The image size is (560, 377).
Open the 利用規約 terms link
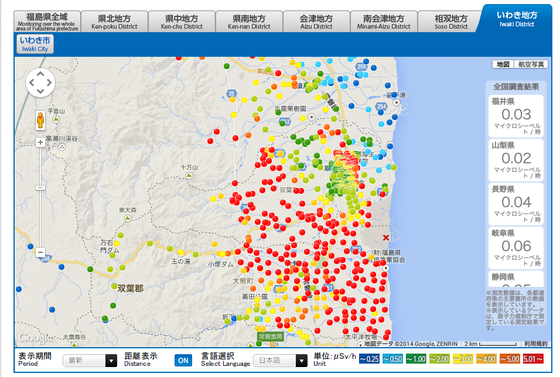(x=536, y=343)
